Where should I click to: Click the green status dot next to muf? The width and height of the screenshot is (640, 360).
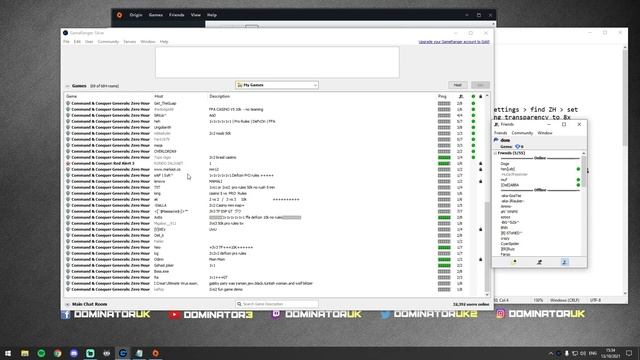578,180
